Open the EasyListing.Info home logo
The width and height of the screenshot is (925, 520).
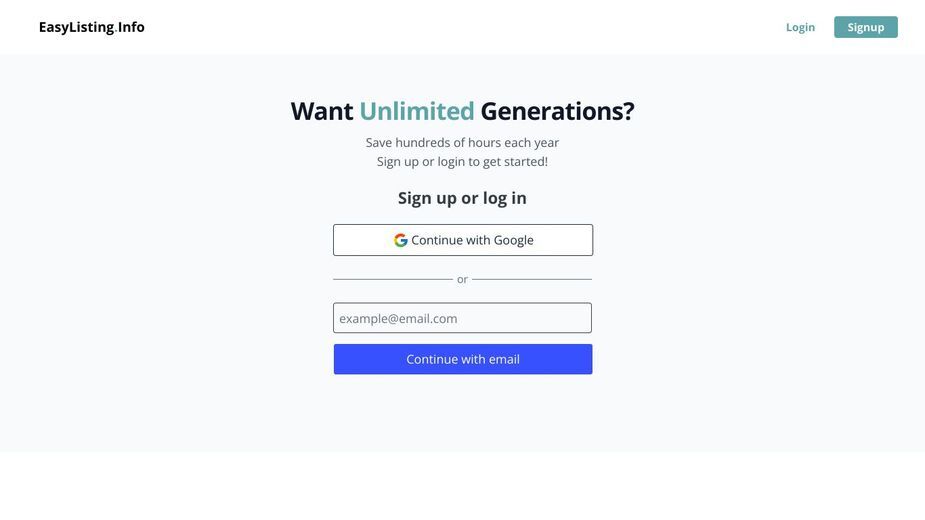click(x=91, y=27)
